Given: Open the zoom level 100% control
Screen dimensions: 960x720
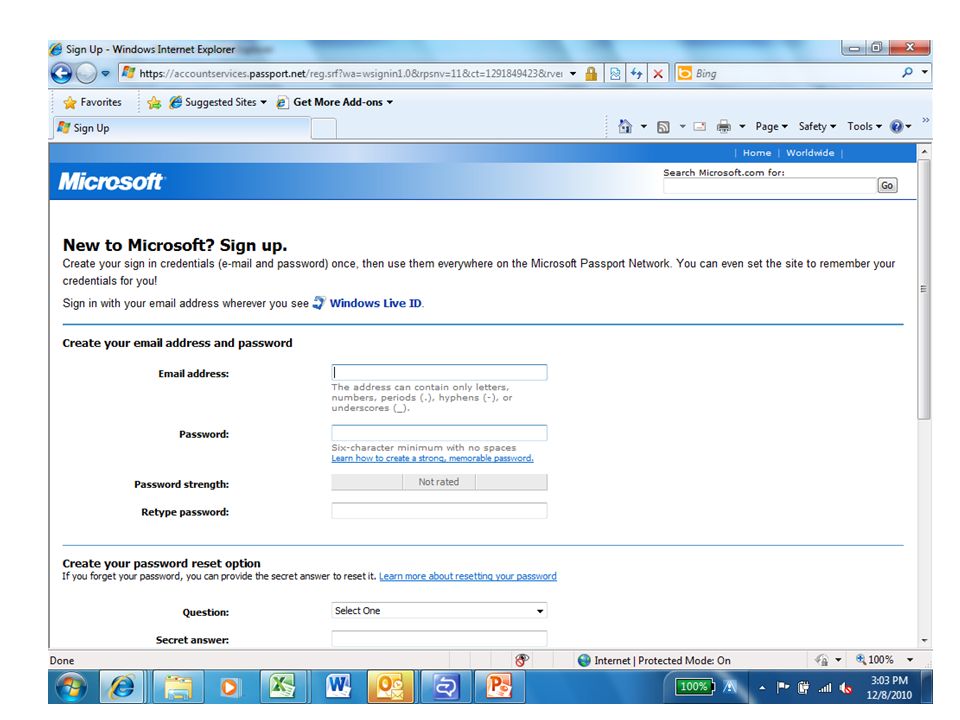Looking at the screenshot, I should click(x=884, y=660).
